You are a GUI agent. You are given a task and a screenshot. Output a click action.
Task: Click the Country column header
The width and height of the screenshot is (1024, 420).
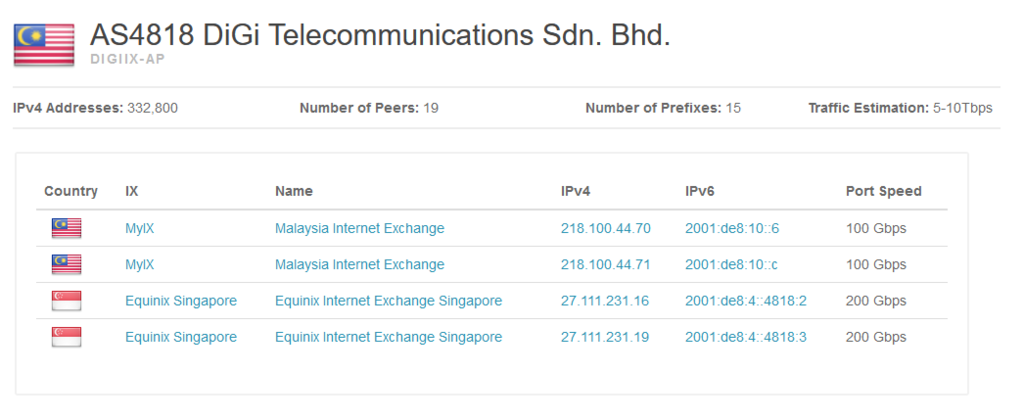click(x=71, y=191)
